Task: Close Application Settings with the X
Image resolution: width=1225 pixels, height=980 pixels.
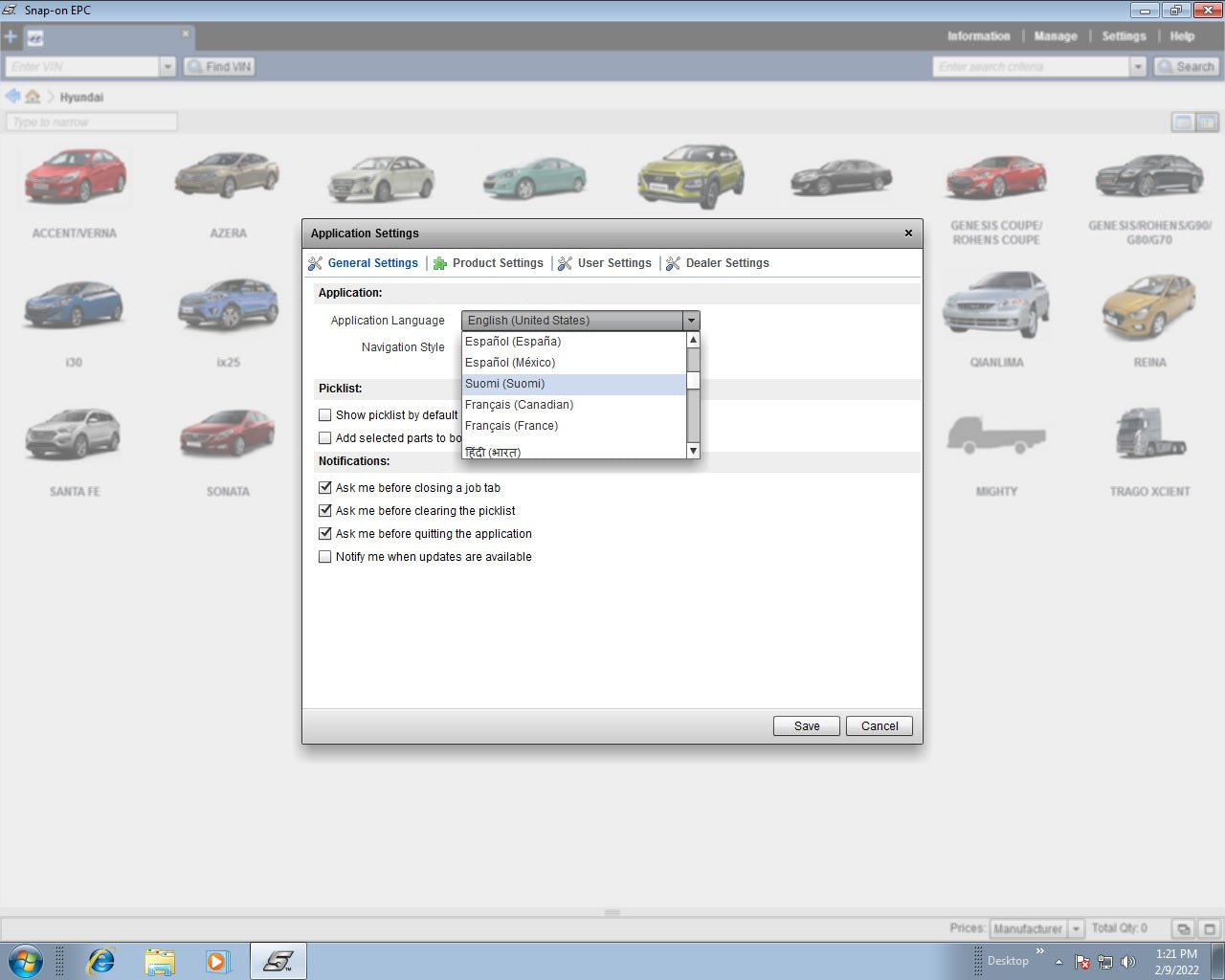Action: click(x=908, y=233)
